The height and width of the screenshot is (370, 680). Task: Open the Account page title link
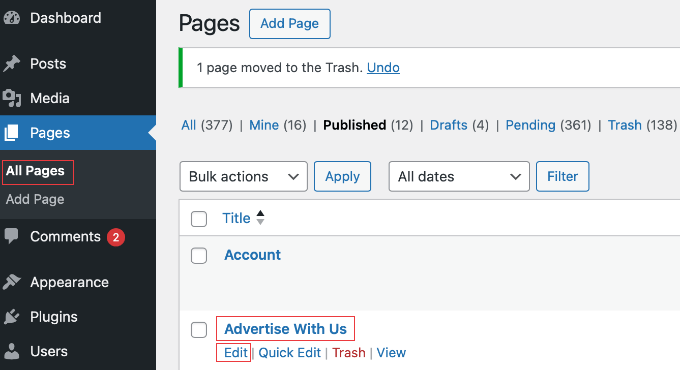(252, 255)
